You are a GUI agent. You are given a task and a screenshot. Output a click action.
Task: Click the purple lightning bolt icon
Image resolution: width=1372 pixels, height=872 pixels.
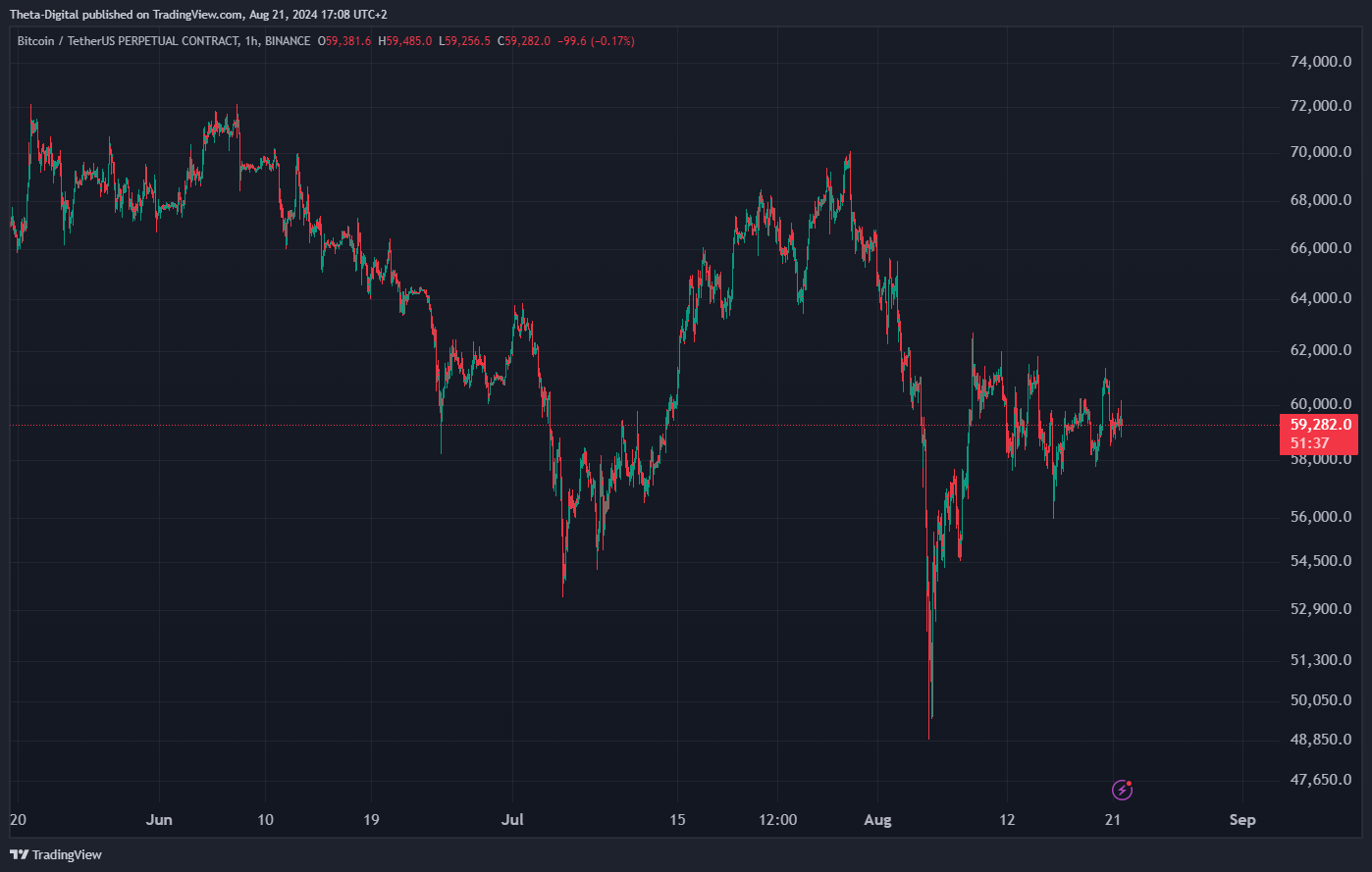tap(1122, 790)
